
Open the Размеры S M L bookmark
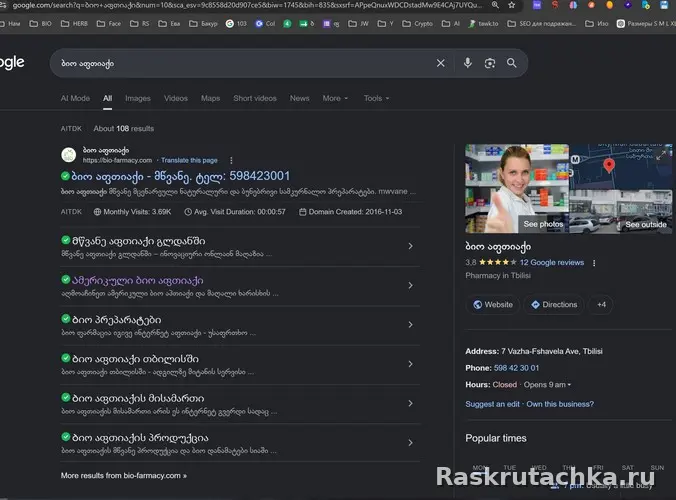(646, 24)
